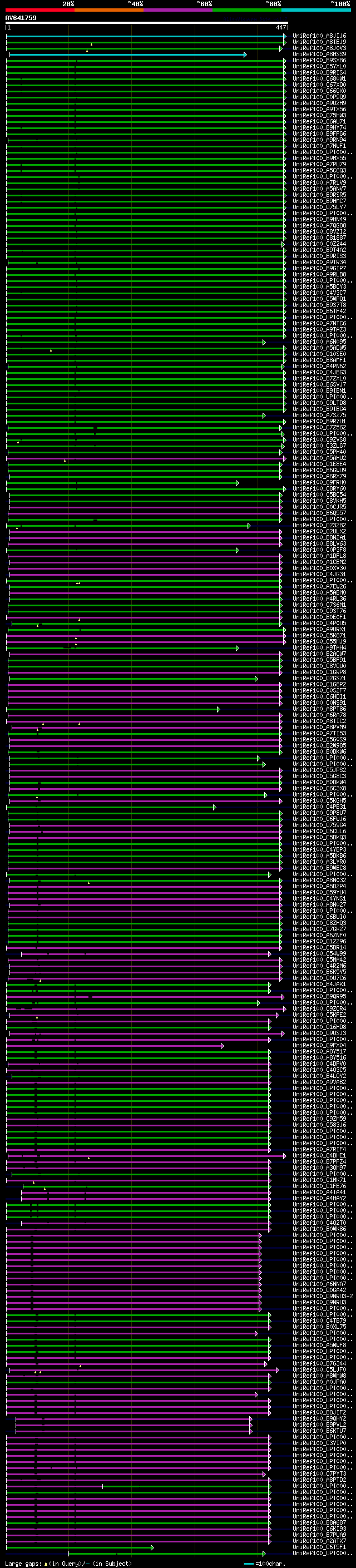Choose hit label UniRef100_B9GIP7
This screenshot has height=1568, width=356.
point(319,269)
